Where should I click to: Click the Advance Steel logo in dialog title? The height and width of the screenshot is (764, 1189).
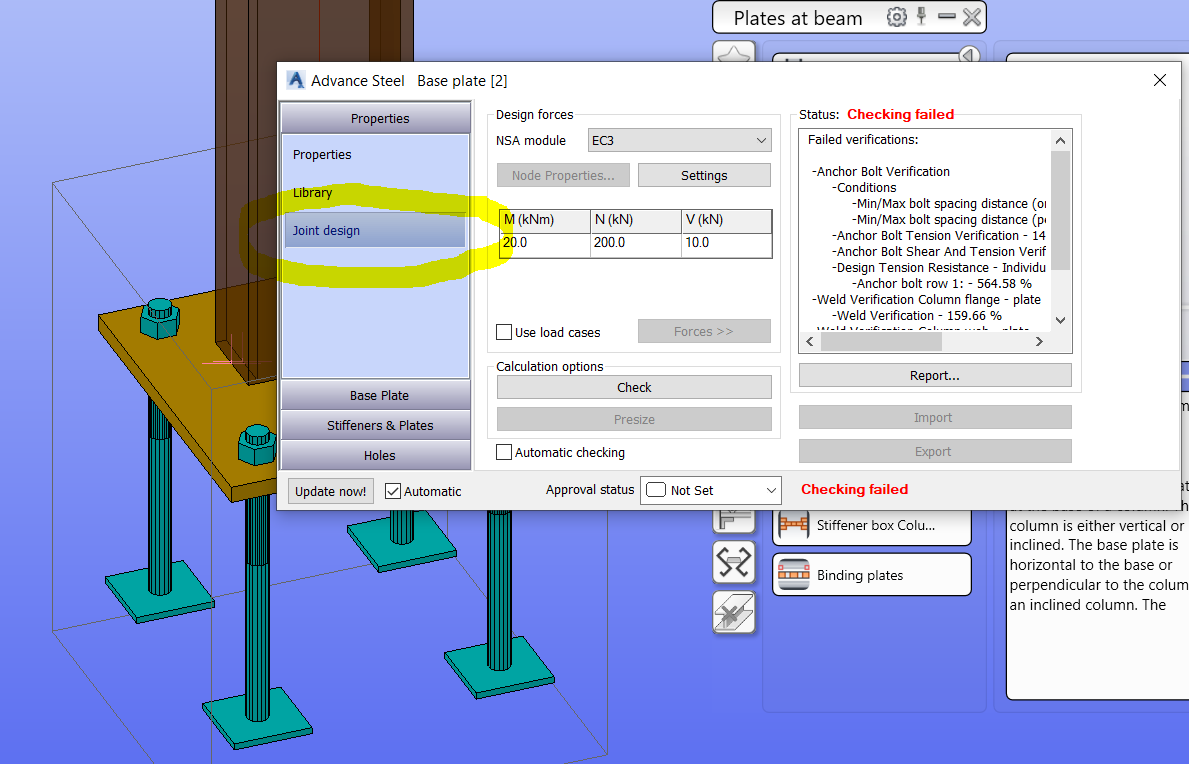pyautogui.click(x=295, y=80)
